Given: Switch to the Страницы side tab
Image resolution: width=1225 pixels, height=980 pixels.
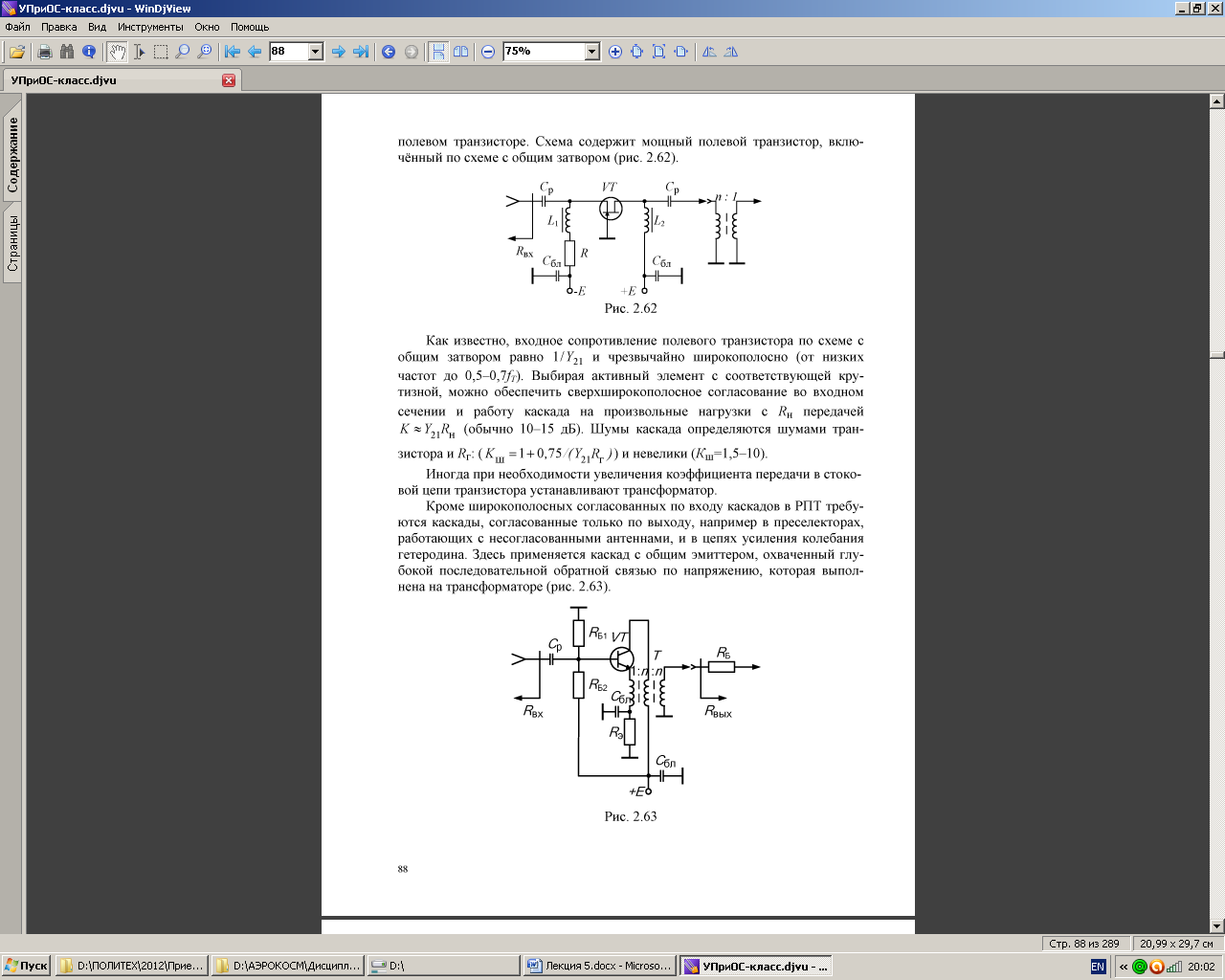Looking at the screenshot, I should click(x=13, y=243).
